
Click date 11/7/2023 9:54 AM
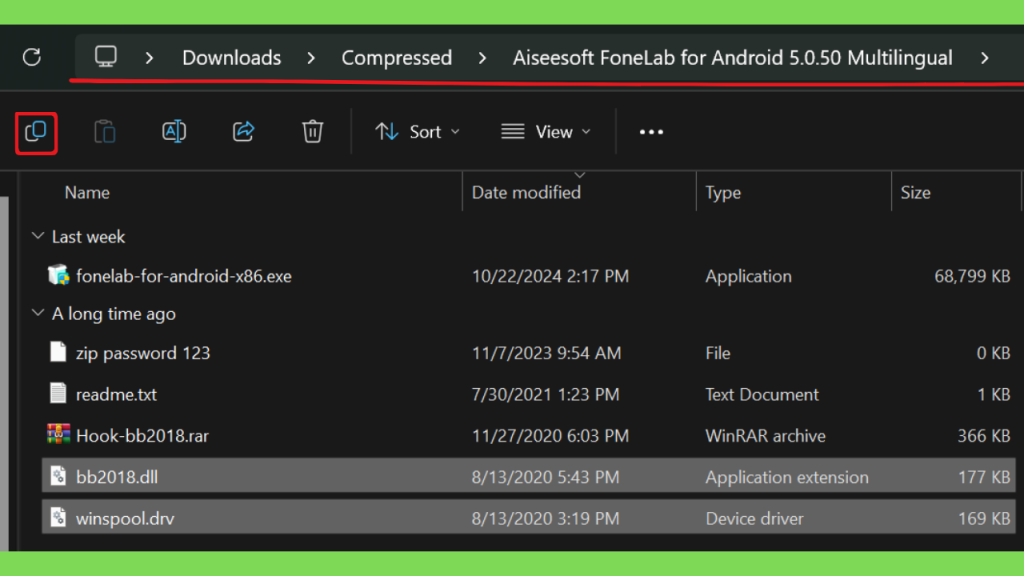(546, 353)
